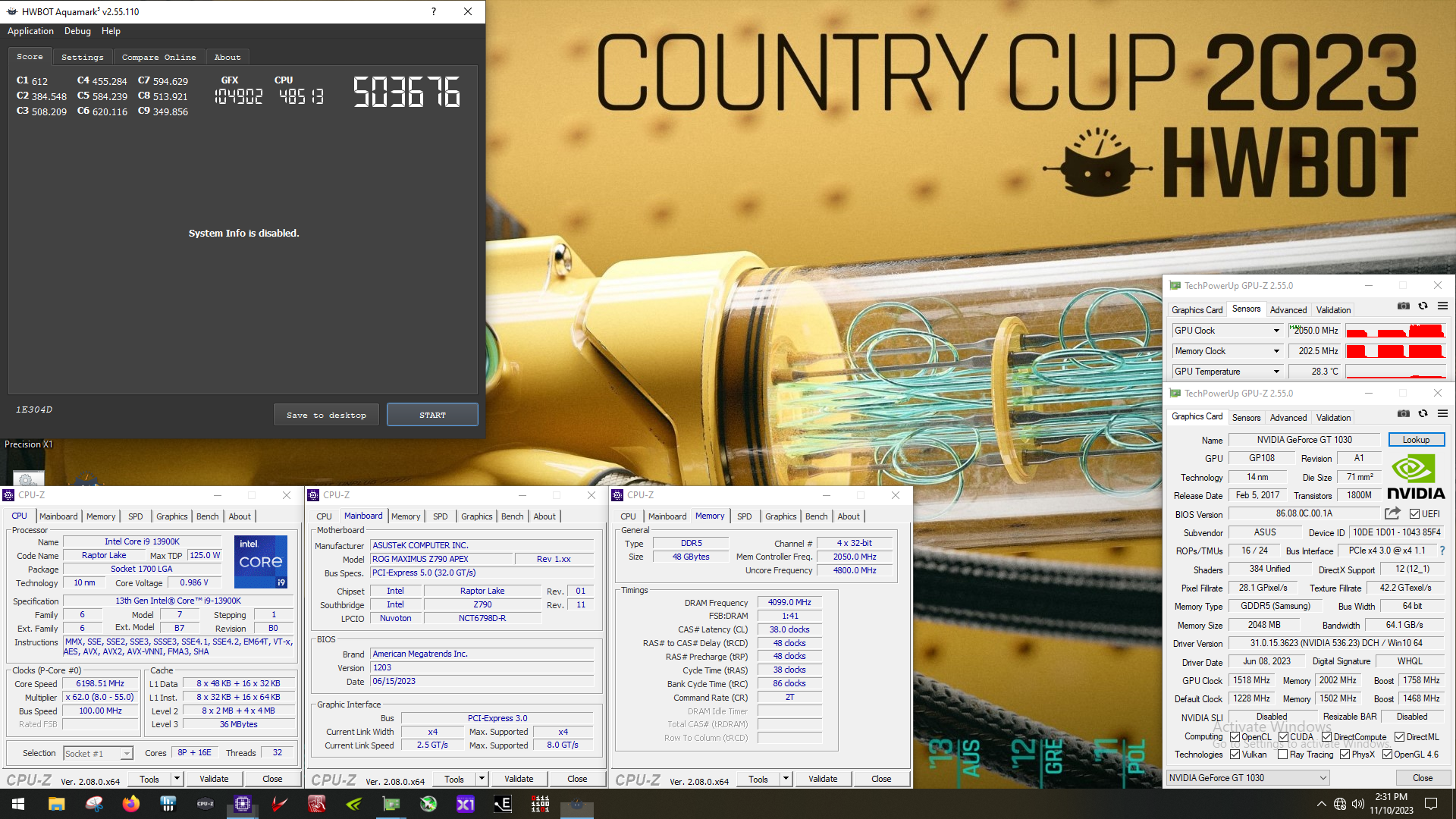This screenshot has height=819, width=1456.
Task: Click the NVIDIA logo in GPU-Z
Action: click(1416, 477)
